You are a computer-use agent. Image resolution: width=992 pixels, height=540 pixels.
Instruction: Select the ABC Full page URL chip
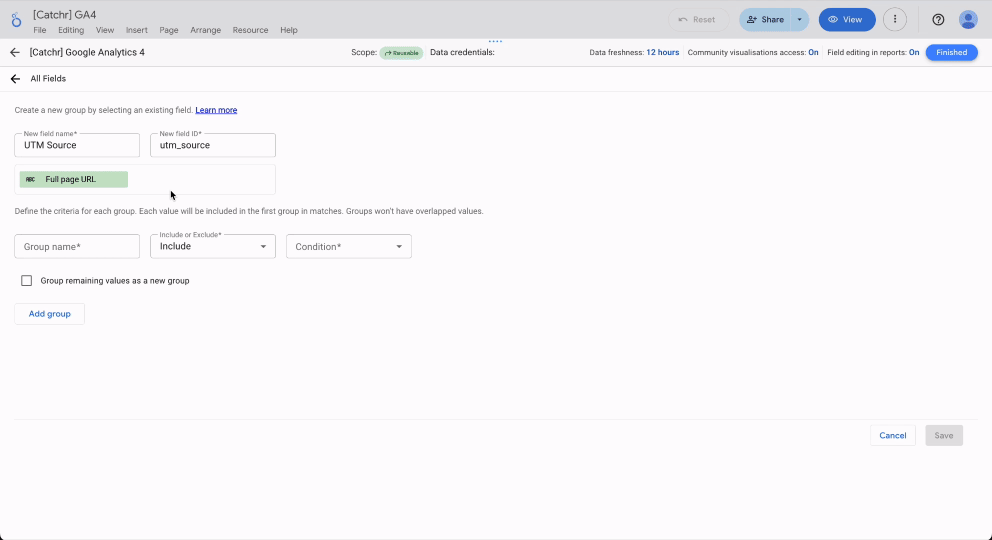(x=73, y=180)
